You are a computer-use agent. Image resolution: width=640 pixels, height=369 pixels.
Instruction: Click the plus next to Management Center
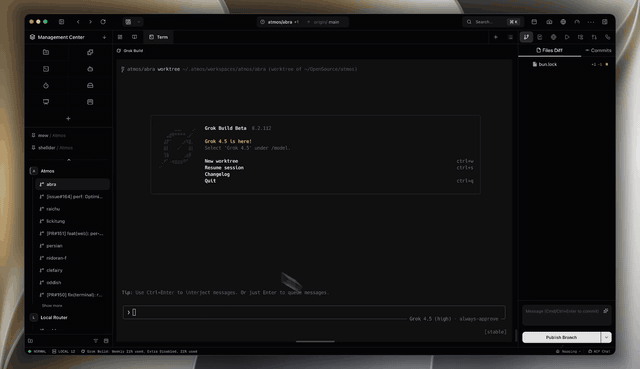[x=104, y=37]
